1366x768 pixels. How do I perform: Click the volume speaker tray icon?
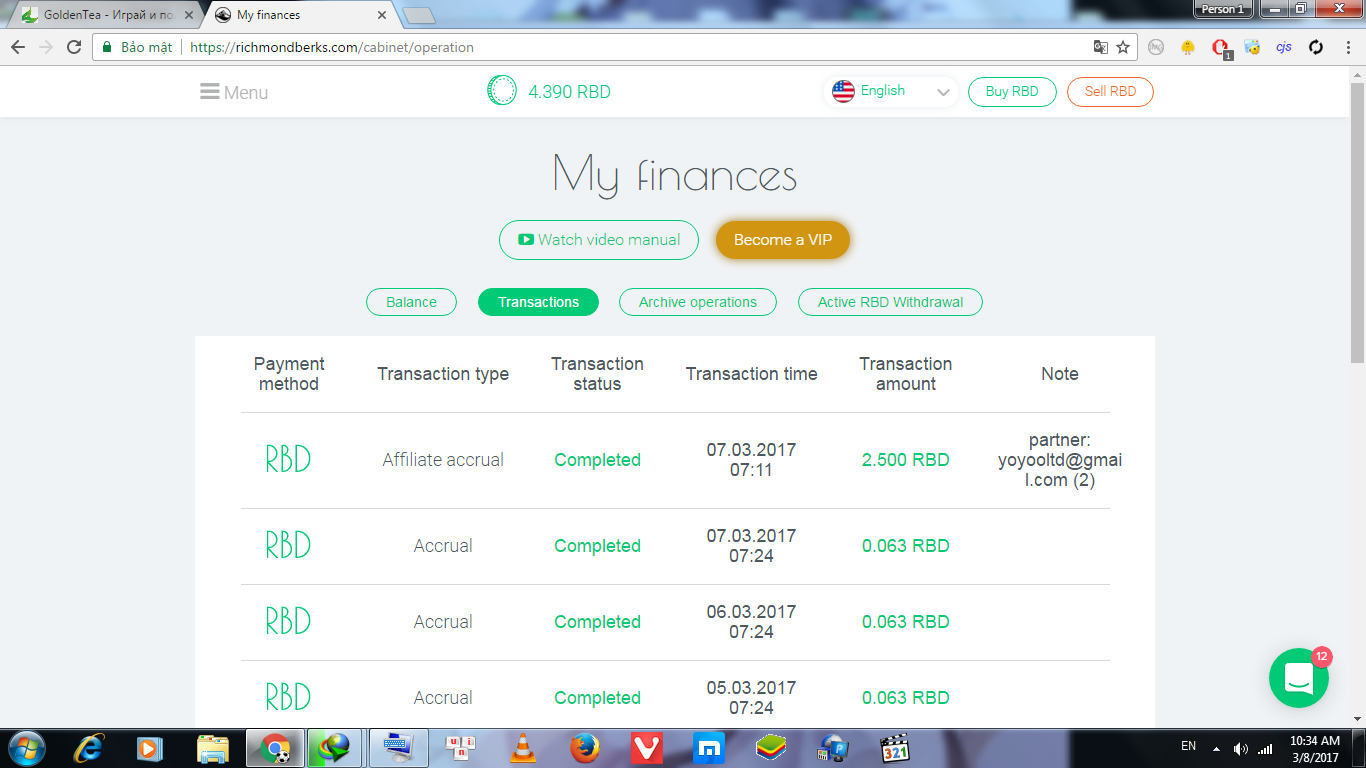click(x=1241, y=748)
